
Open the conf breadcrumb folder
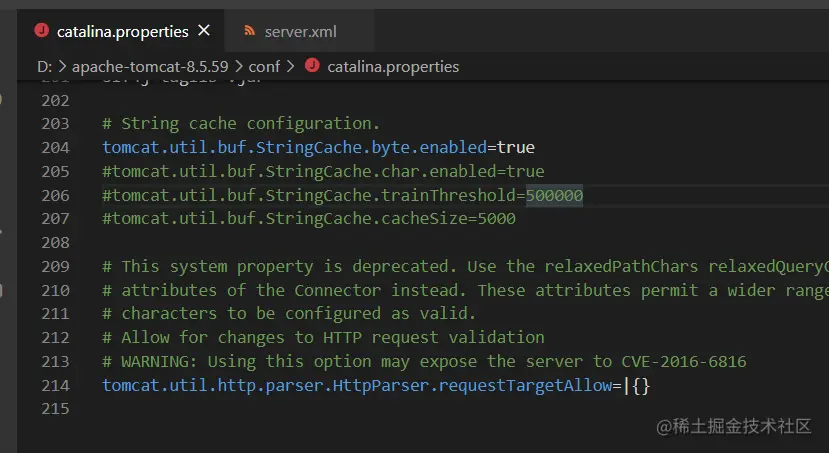coord(264,67)
